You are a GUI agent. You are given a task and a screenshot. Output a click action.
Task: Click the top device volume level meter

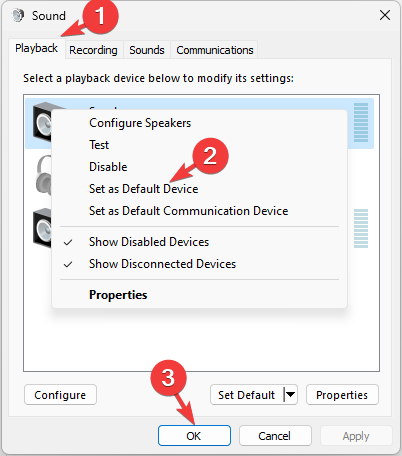tap(361, 122)
